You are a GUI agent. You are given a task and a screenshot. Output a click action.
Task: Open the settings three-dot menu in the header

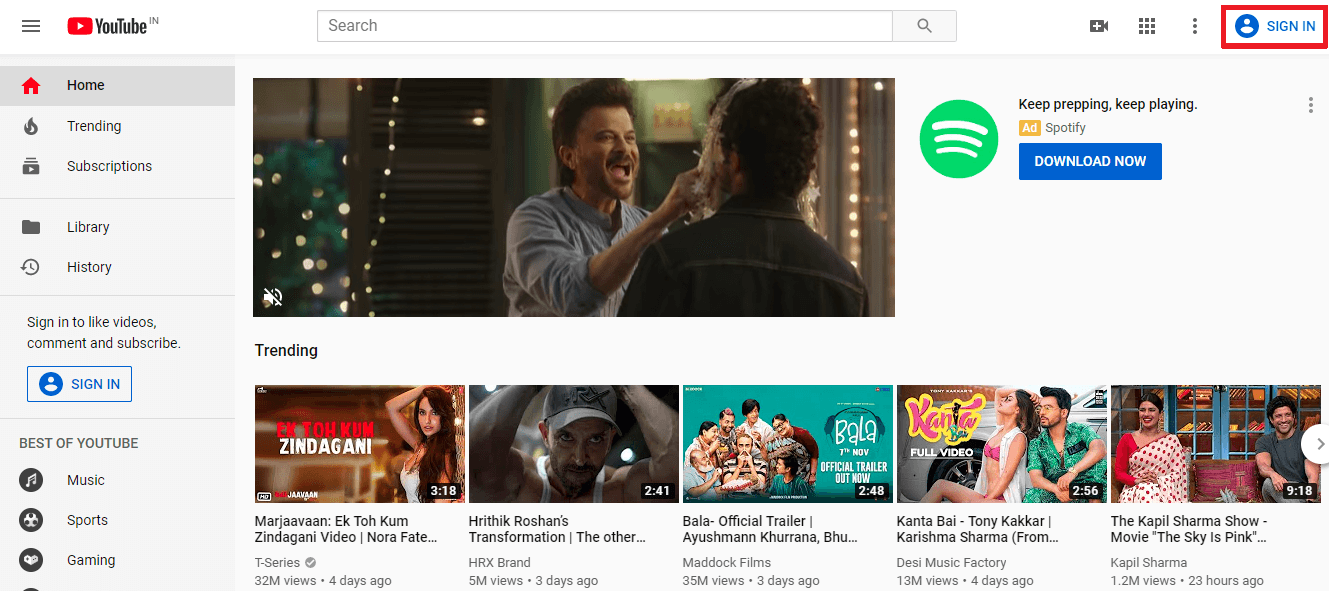(1194, 26)
